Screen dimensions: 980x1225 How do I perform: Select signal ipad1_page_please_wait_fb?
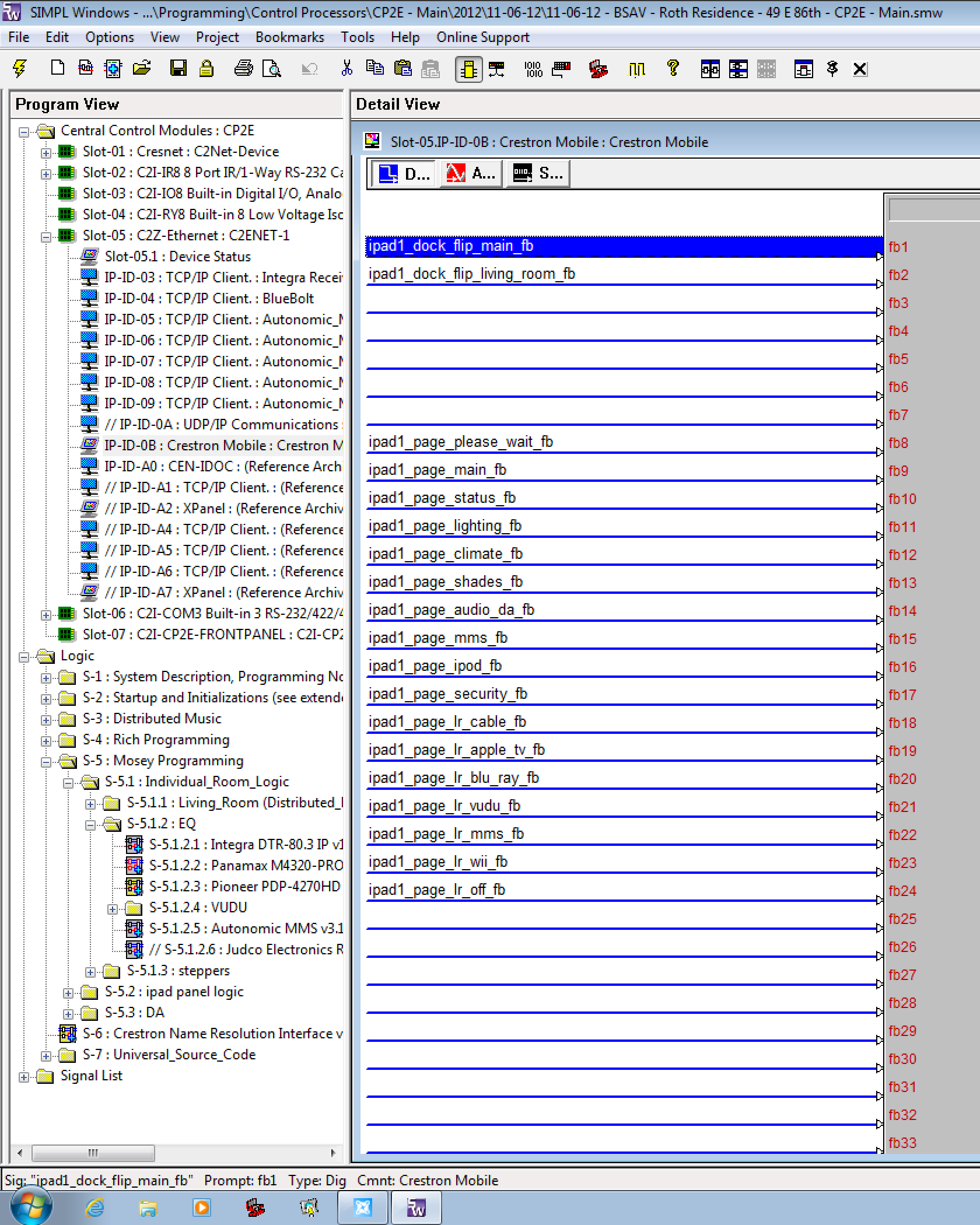click(460, 442)
